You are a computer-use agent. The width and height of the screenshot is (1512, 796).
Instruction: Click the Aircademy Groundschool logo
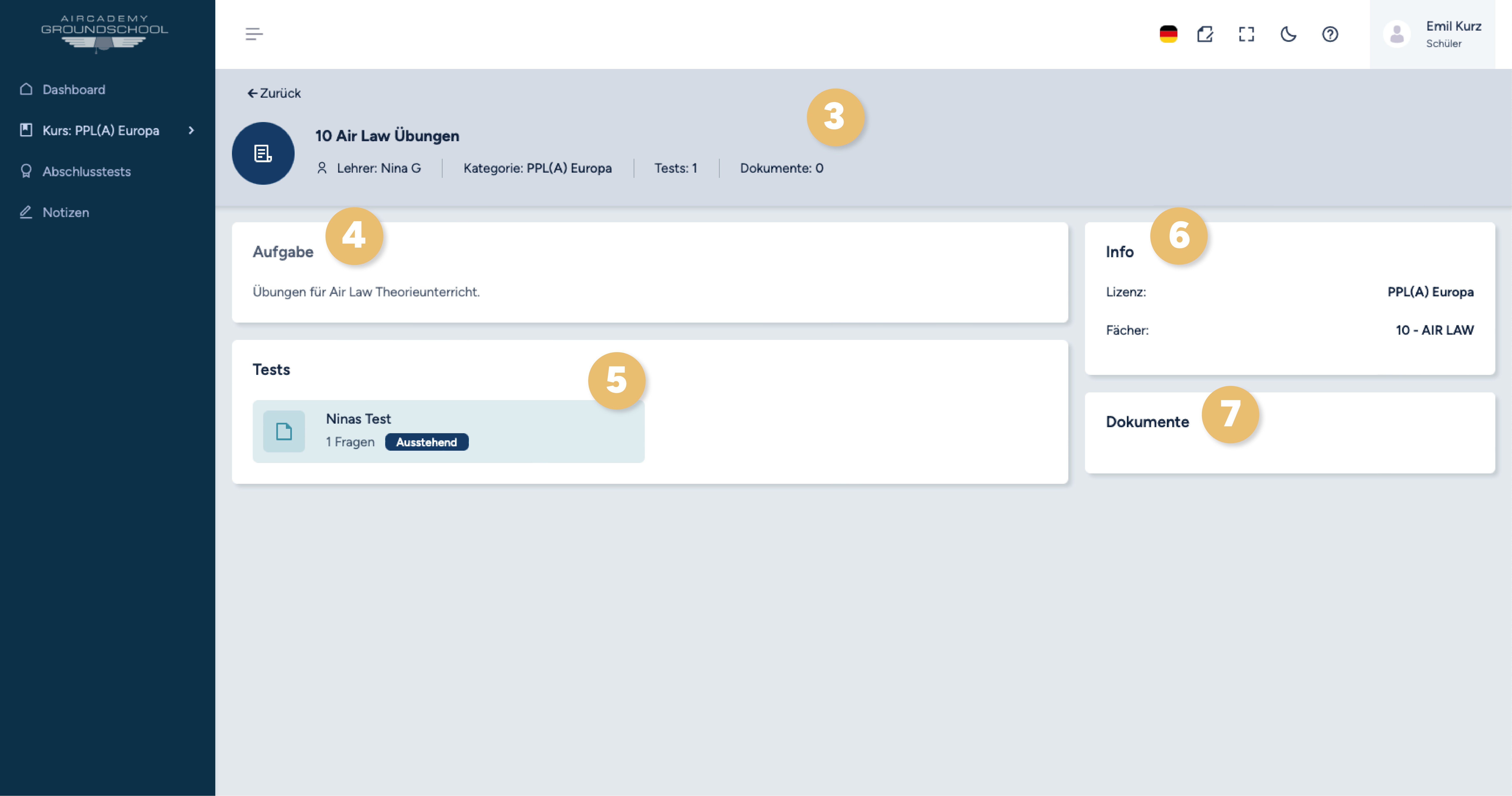click(105, 34)
